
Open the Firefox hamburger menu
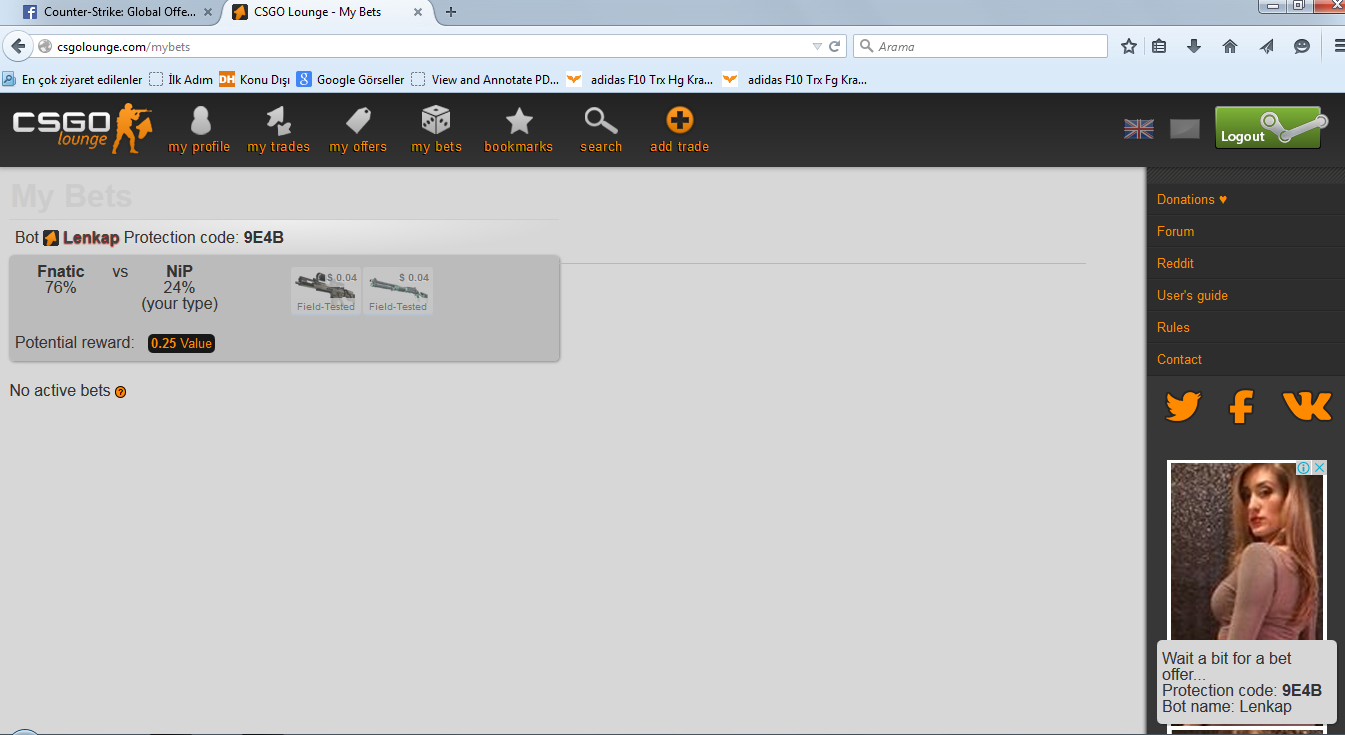(x=1339, y=46)
